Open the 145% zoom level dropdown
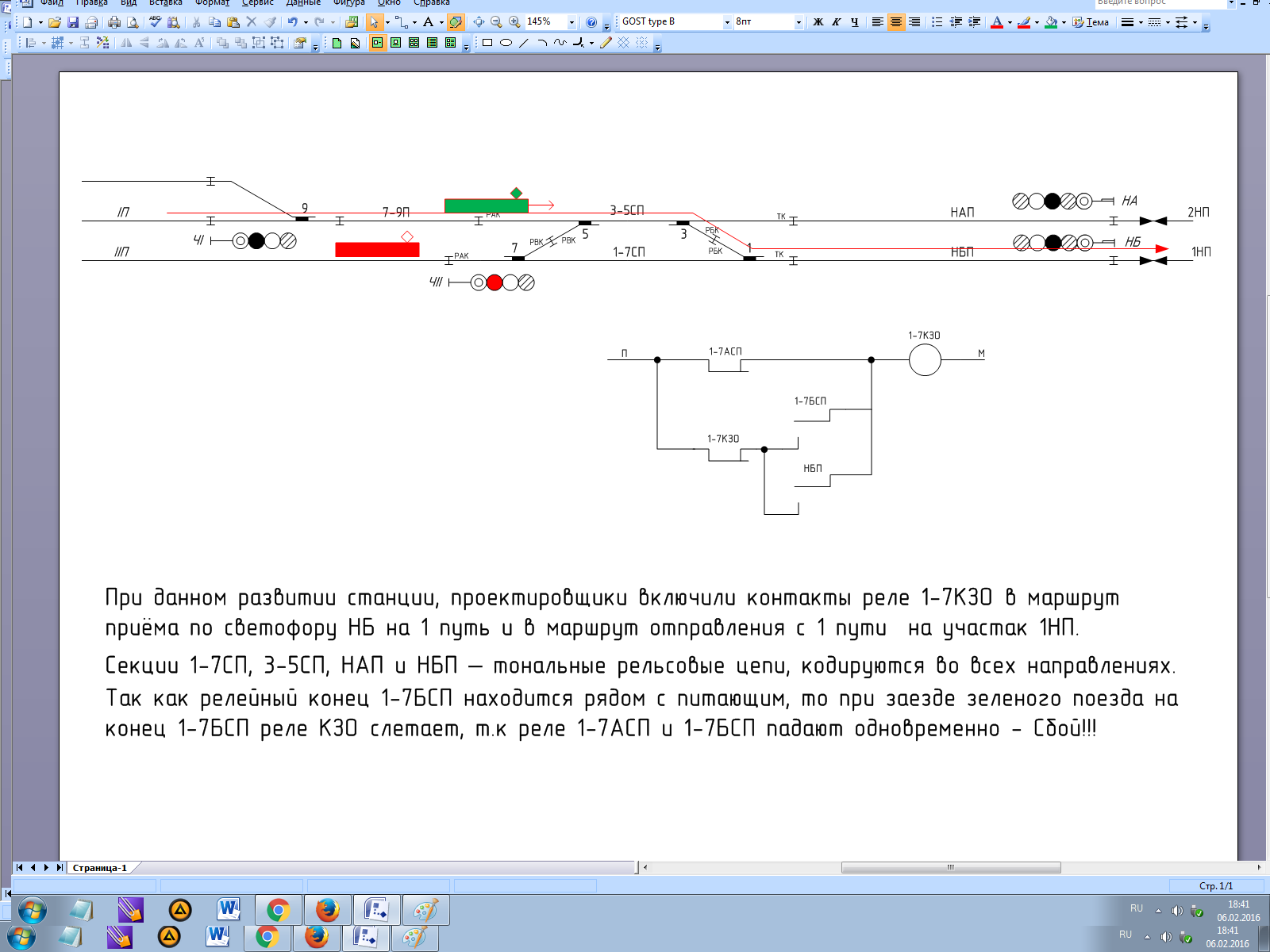Screen dimensions: 1270x952 click(x=571, y=22)
